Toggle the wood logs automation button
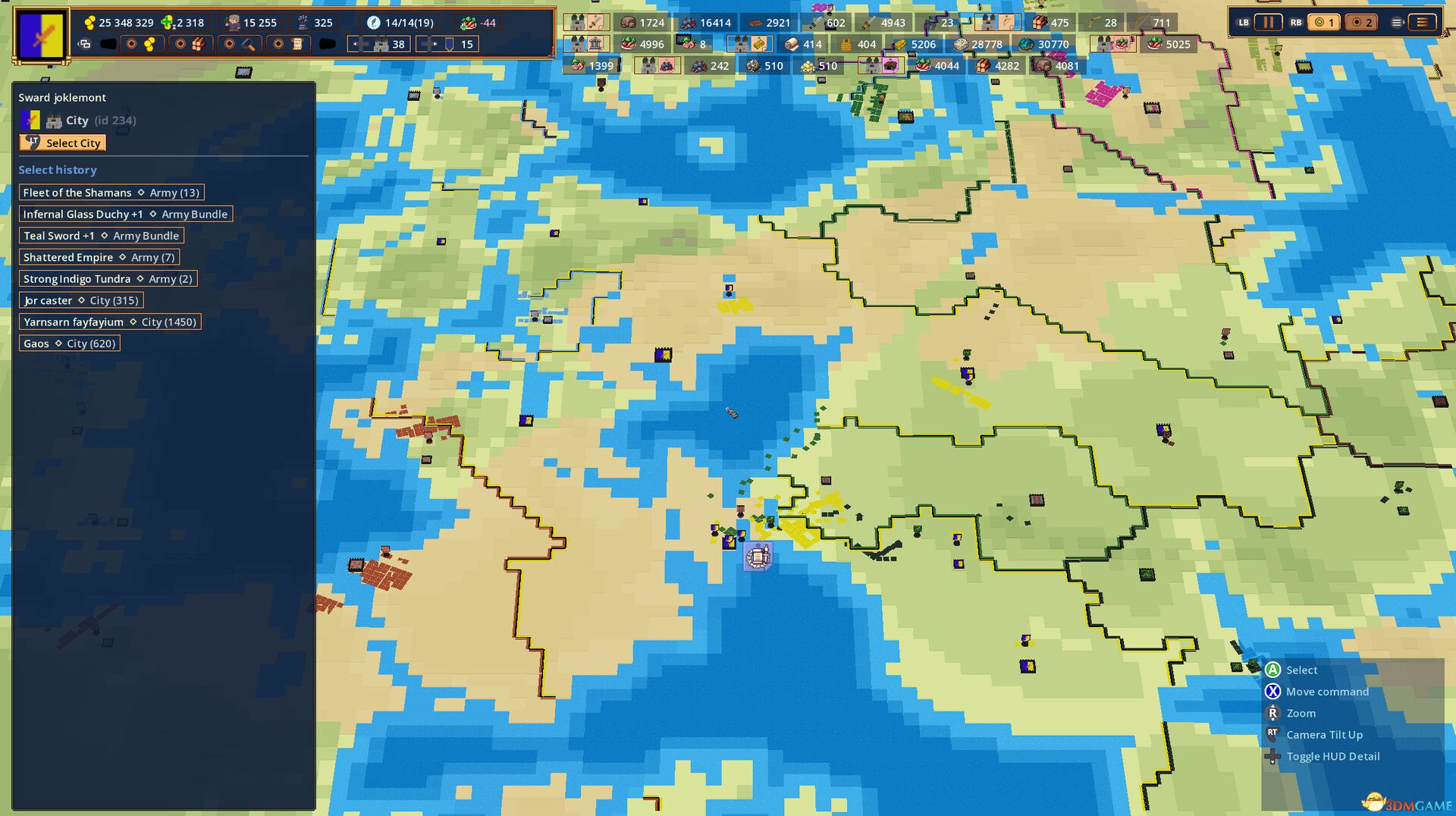 pyautogui.click(x=190, y=45)
